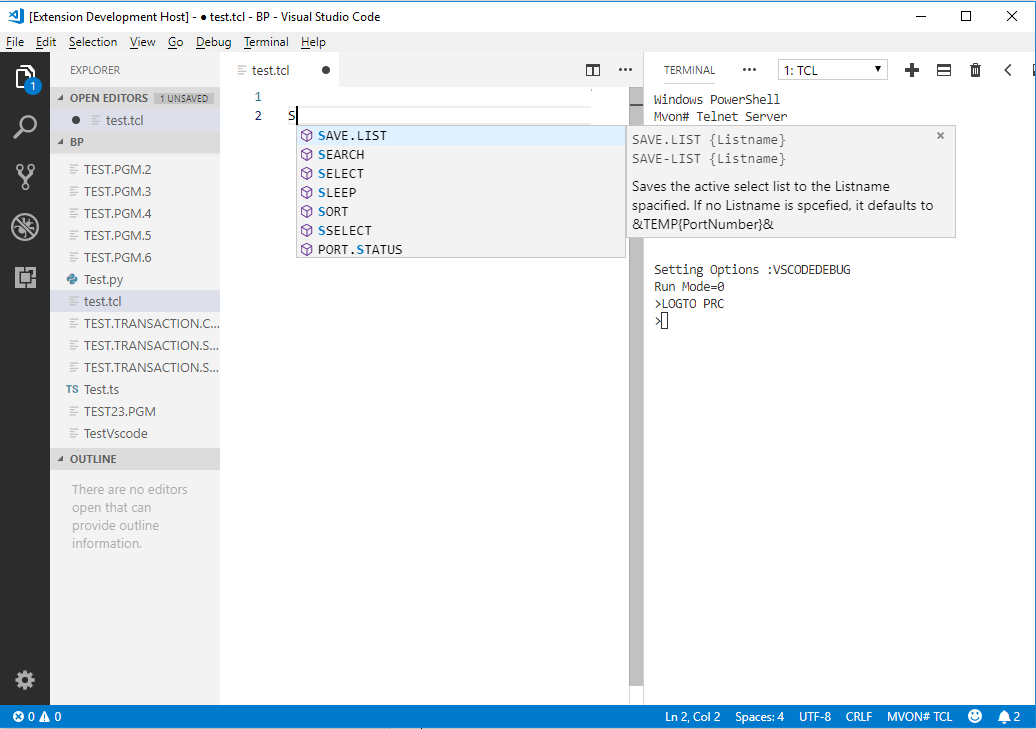Open the Extensions view icon
Image resolution: width=1036 pixels, height=729 pixels.
(x=25, y=277)
